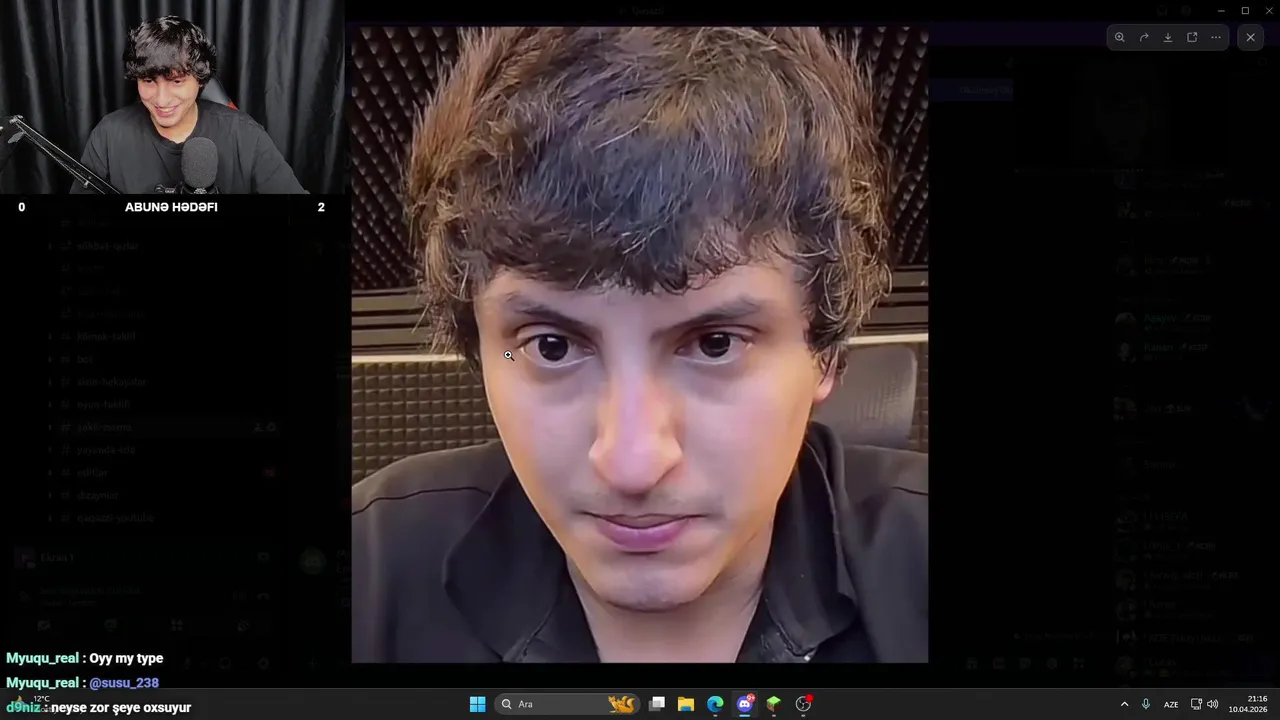This screenshot has width=1280, height=720.
Task: Click the tray volume speaker icon
Action: pyautogui.click(x=1213, y=704)
